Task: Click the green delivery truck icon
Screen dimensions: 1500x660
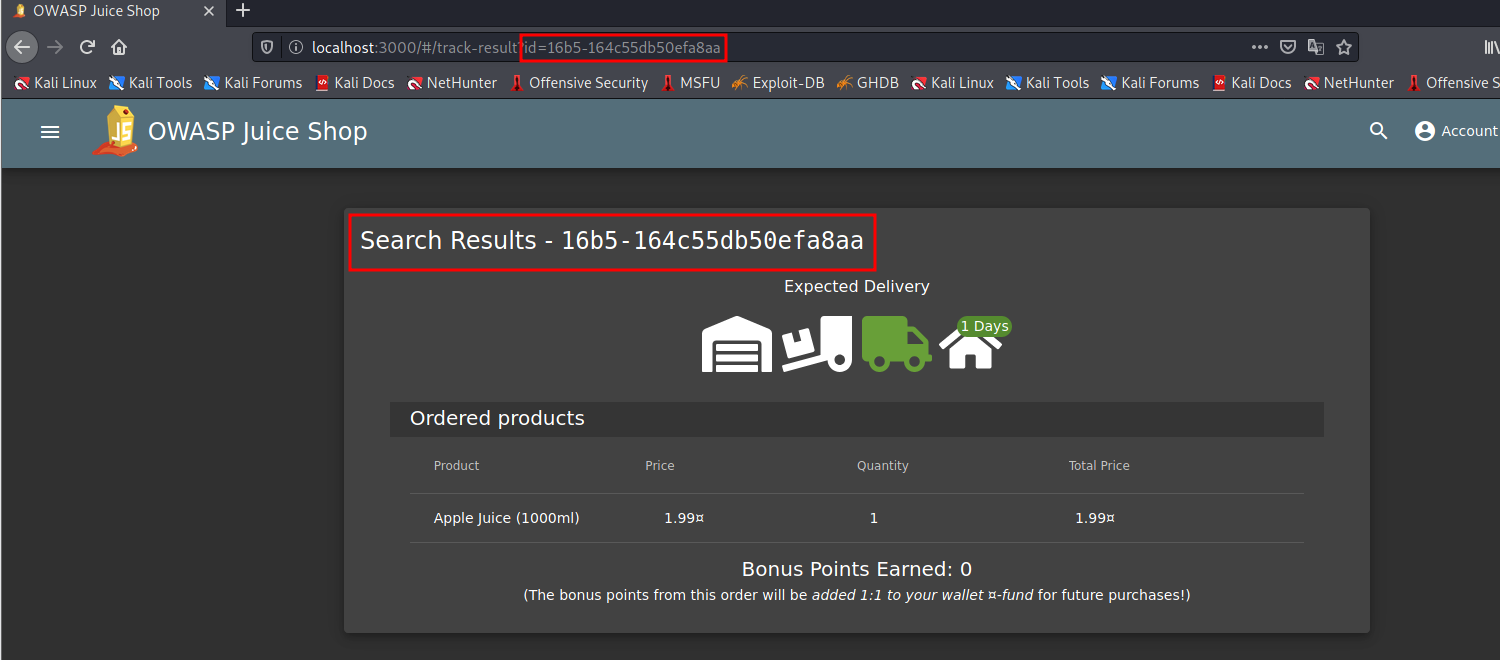Action: click(x=896, y=345)
